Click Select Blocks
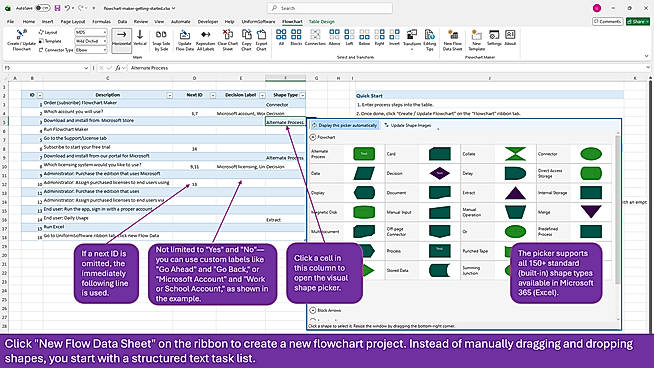Viewport: 654px width, 368px height. (x=296, y=38)
